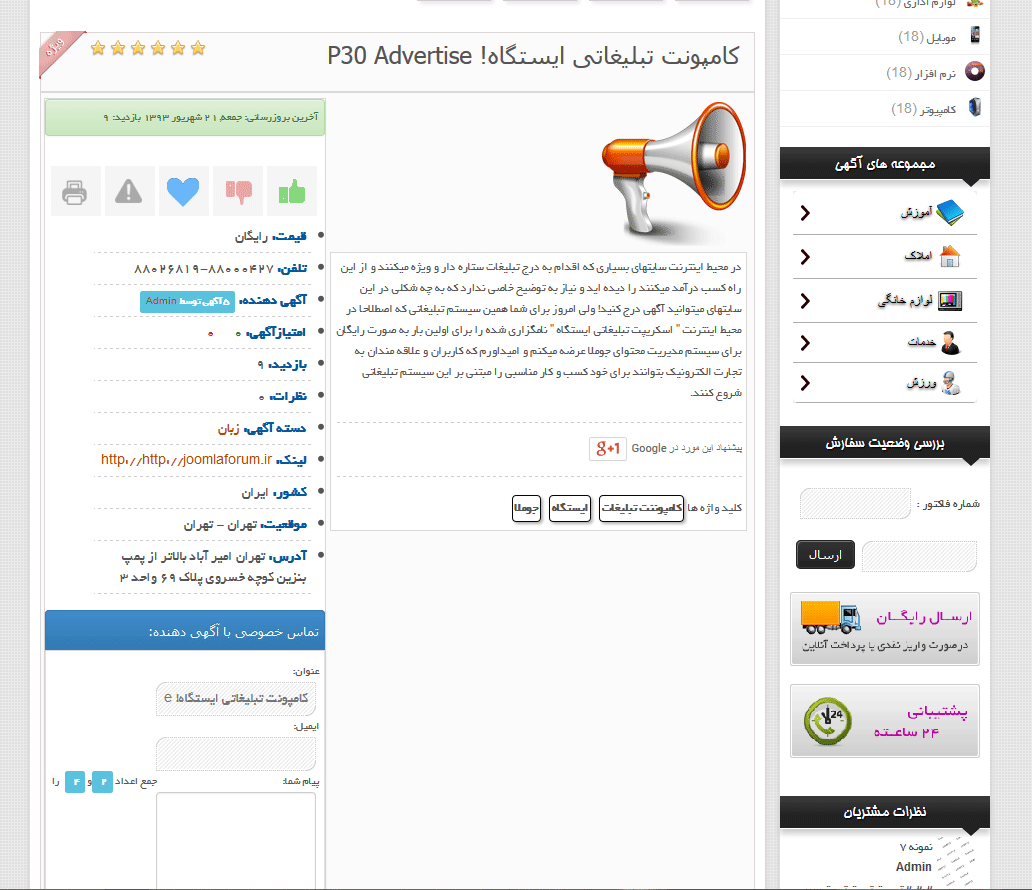Click the megaphone ad image
1032x890 pixels.
tap(673, 172)
